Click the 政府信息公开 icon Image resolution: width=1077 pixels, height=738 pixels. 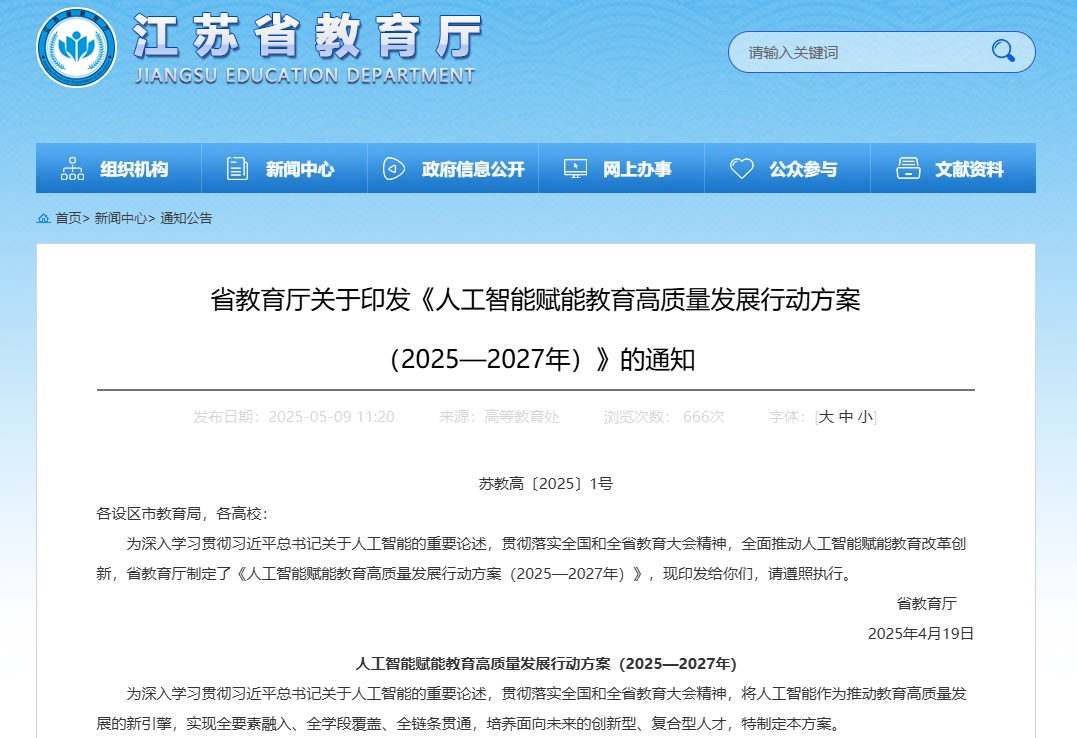(x=394, y=169)
